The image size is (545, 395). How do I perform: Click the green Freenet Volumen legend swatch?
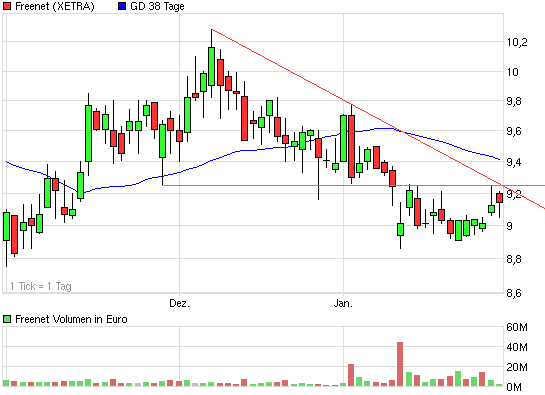click(x=7, y=319)
